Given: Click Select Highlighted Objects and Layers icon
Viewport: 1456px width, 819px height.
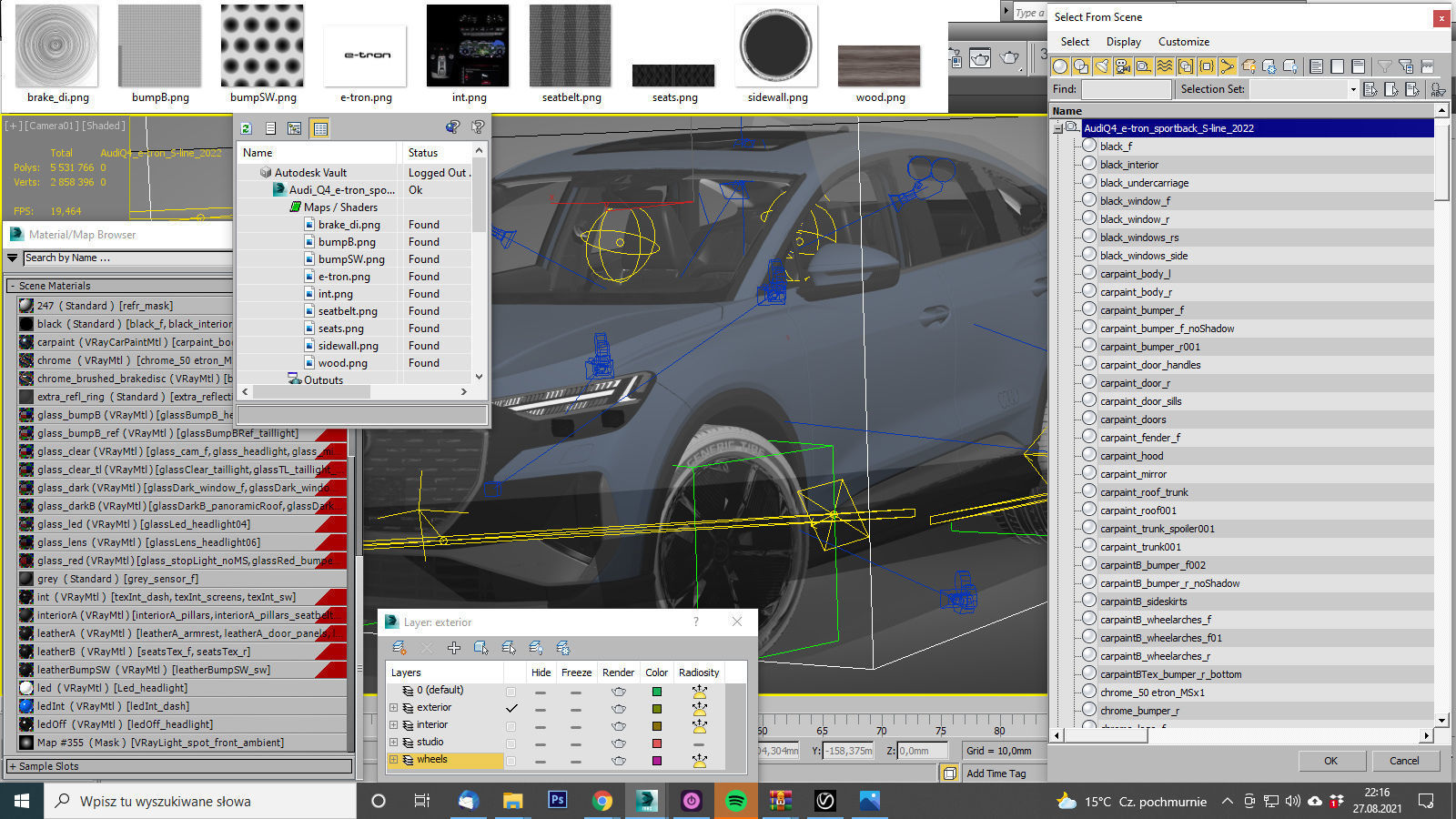Looking at the screenshot, I should (x=481, y=648).
